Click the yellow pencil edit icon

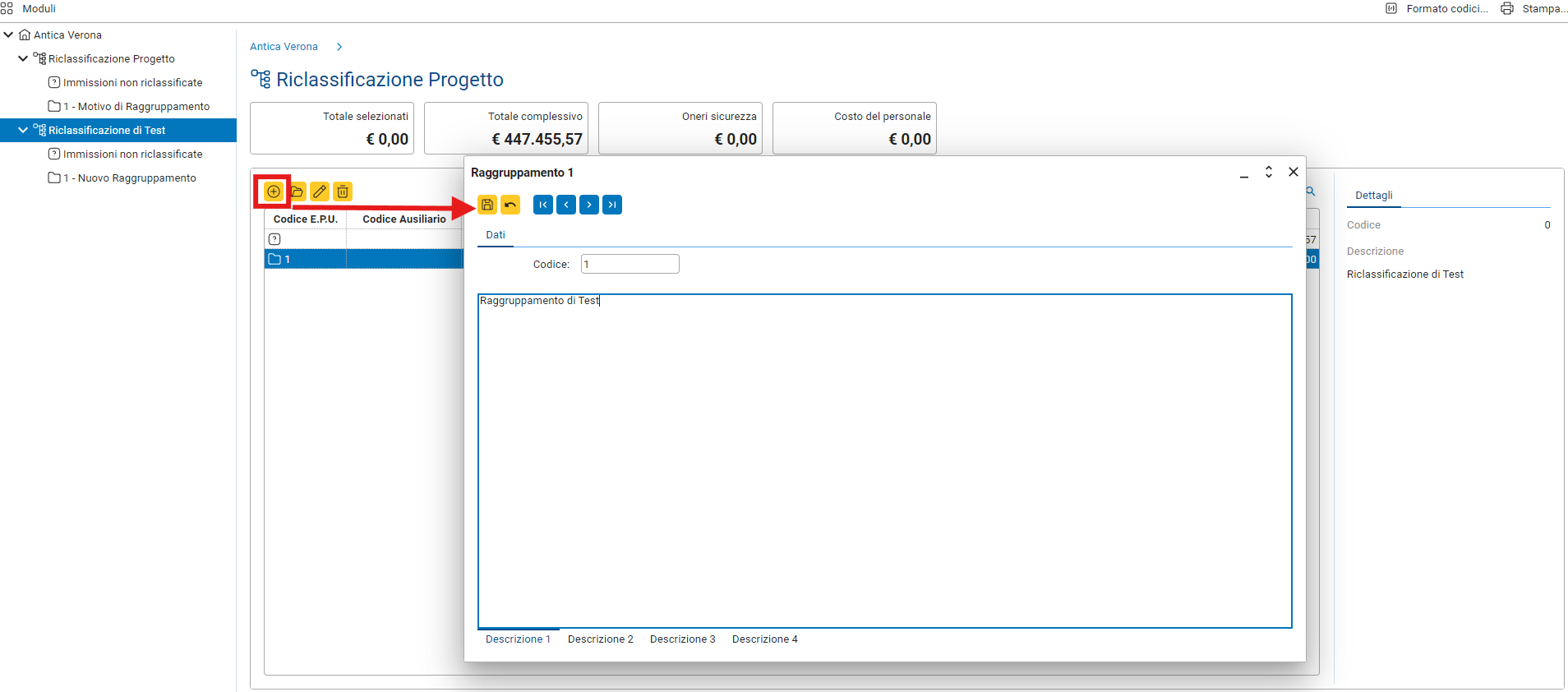[x=320, y=191]
